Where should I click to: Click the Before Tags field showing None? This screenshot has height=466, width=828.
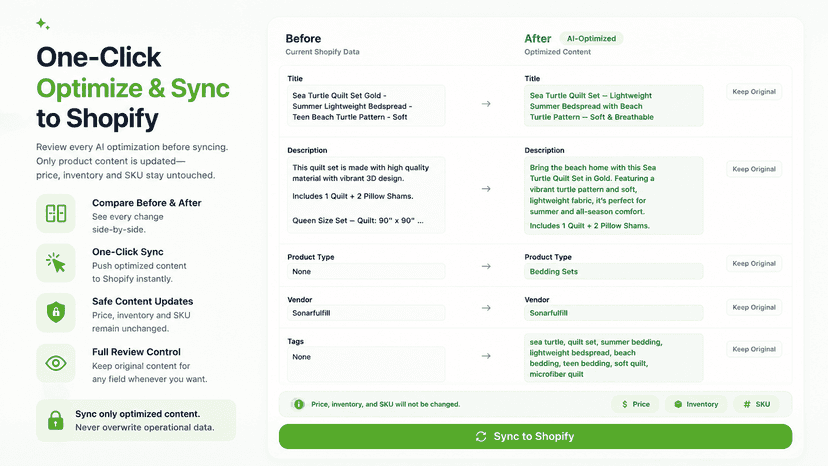click(366, 364)
